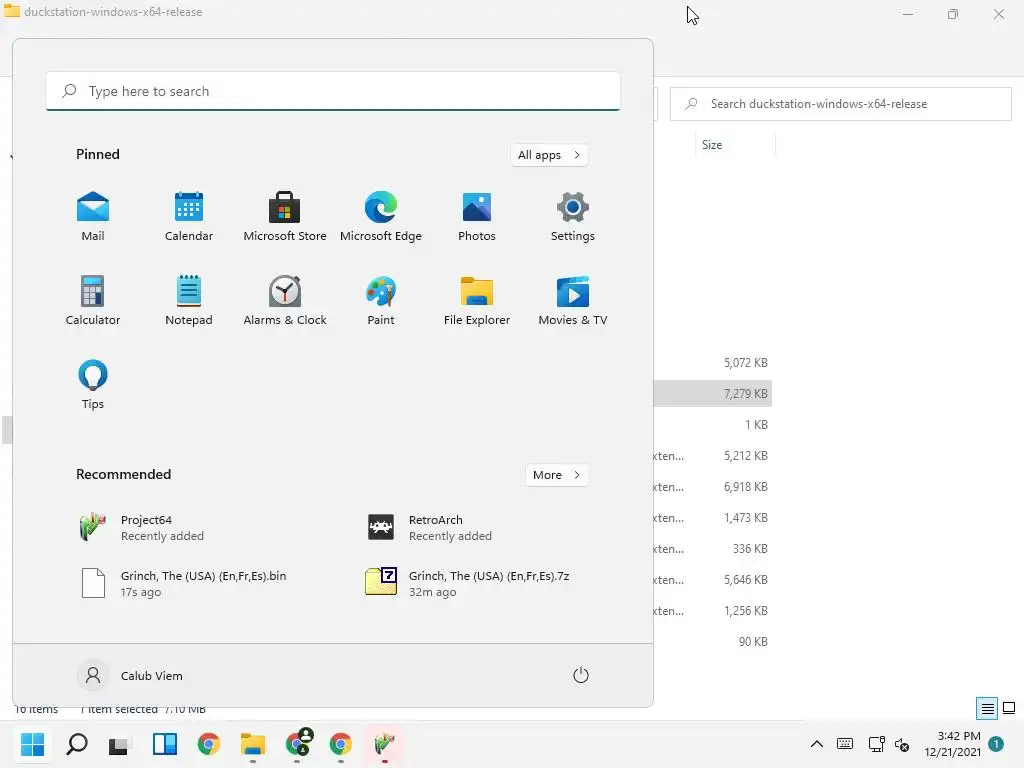The width and height of the screenshot is (1024, 768).
Task: Open the Photos app
Action: (477, 217)
